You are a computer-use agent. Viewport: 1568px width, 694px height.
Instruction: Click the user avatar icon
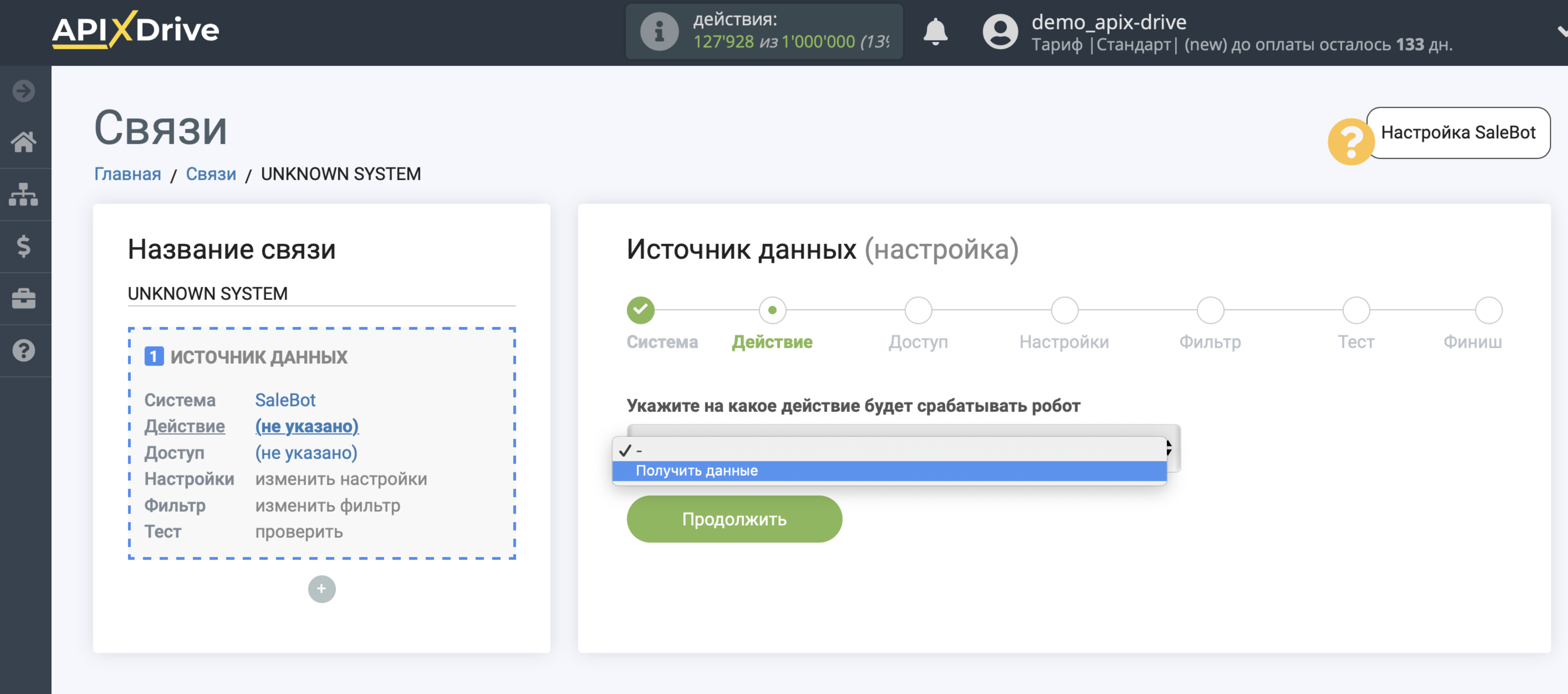click(x=1000, y=32)
